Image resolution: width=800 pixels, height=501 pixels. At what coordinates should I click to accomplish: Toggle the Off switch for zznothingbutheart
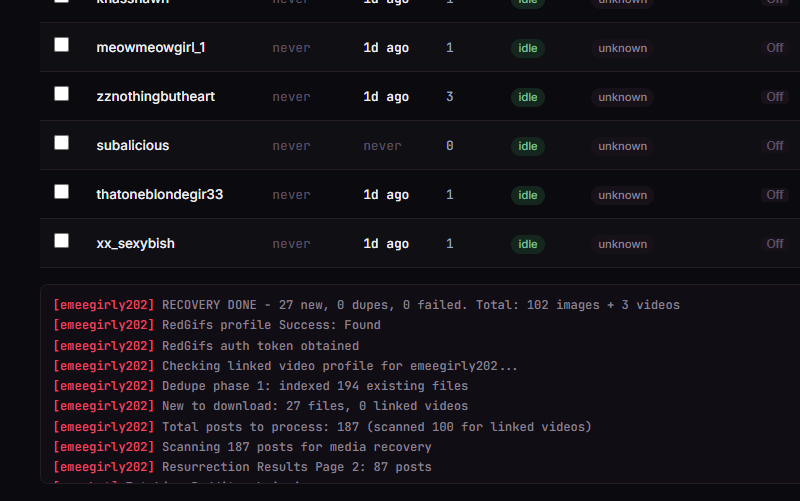tap(774, 97)
